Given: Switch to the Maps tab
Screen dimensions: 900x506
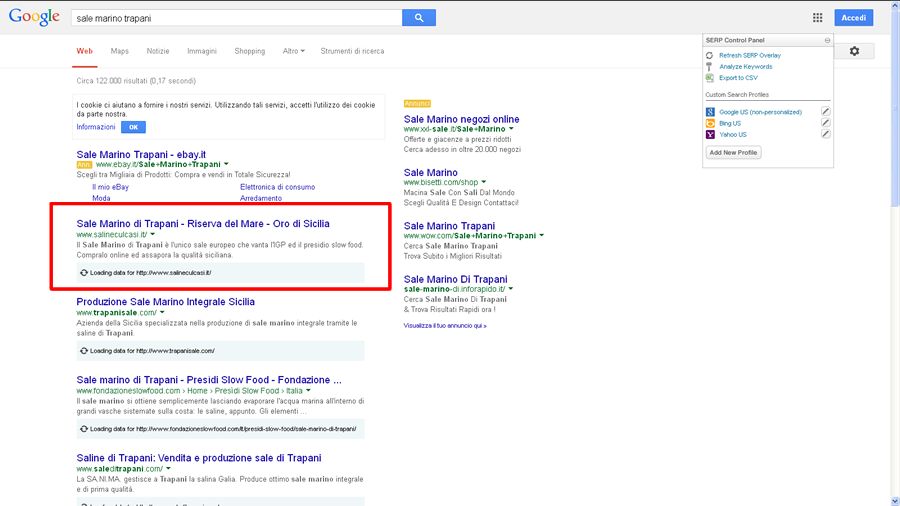Looking at the screenshot, I should coord(119,51).
